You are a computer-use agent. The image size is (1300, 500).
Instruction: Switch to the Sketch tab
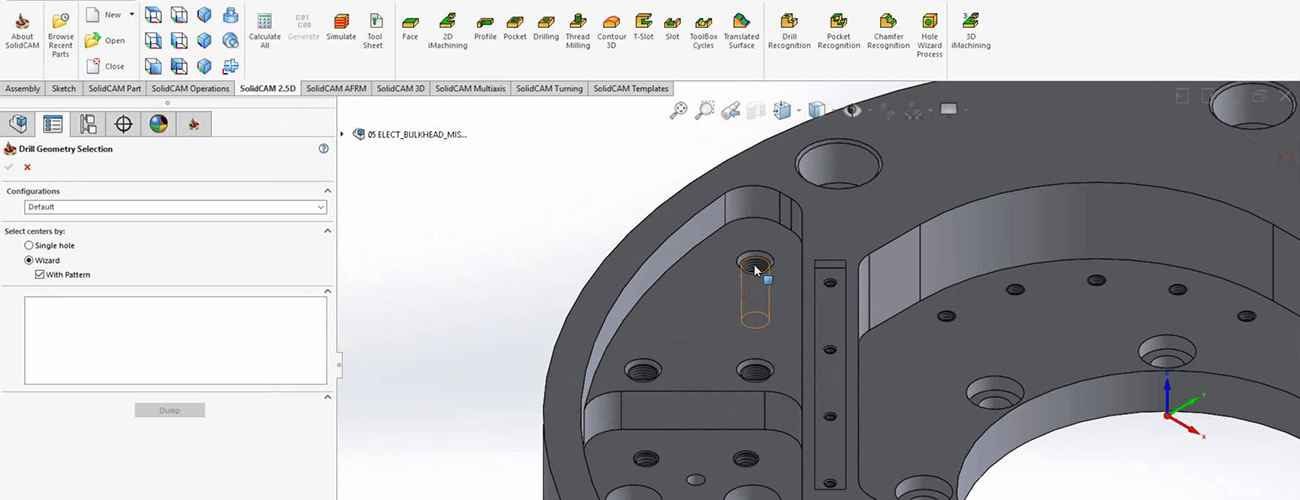[64, 88]
